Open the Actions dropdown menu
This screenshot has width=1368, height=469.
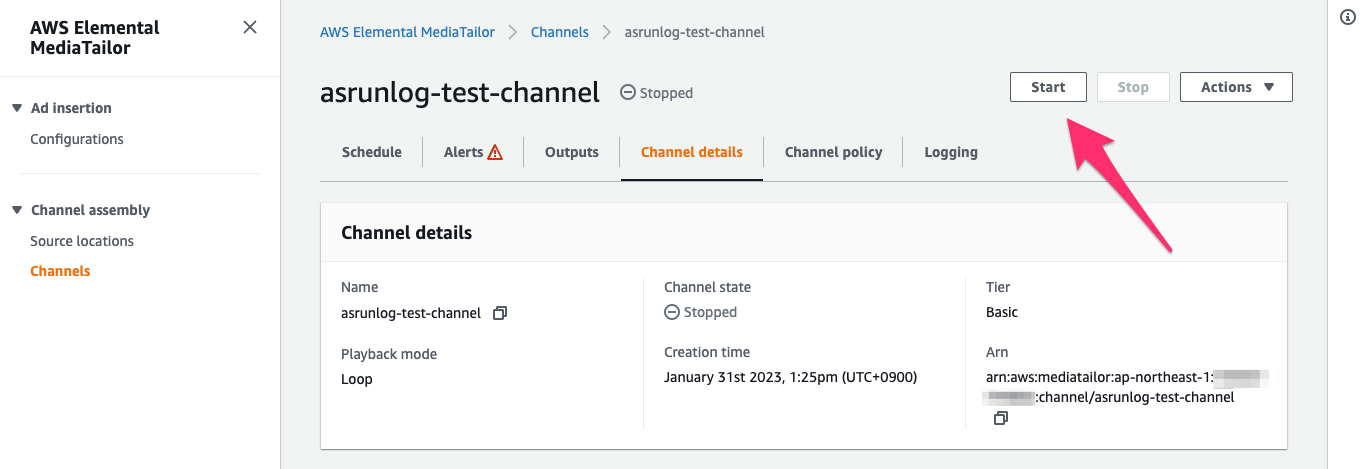(x=1236, y=87)
